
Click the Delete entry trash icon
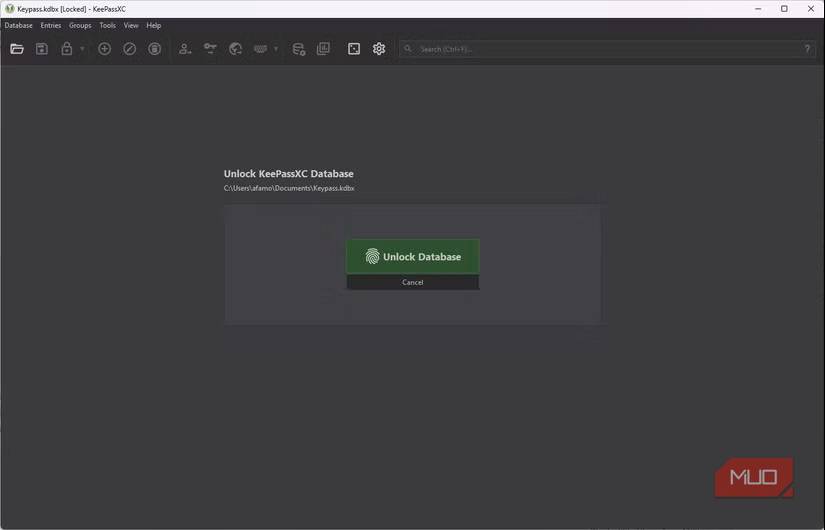pyautogui.click(x=154, y=49)
